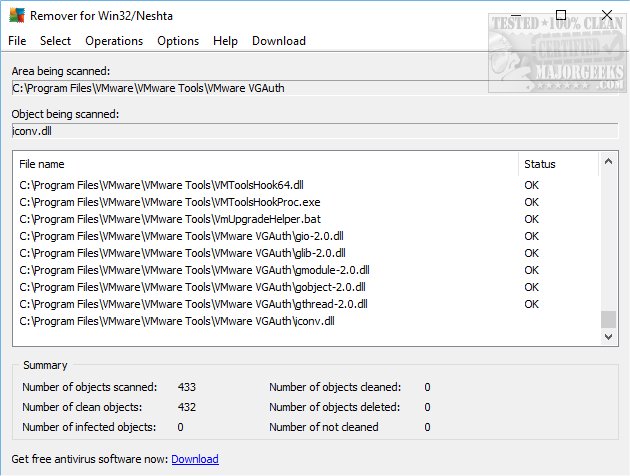
Task: Open the File menu
Action: (x=17, y=41)
